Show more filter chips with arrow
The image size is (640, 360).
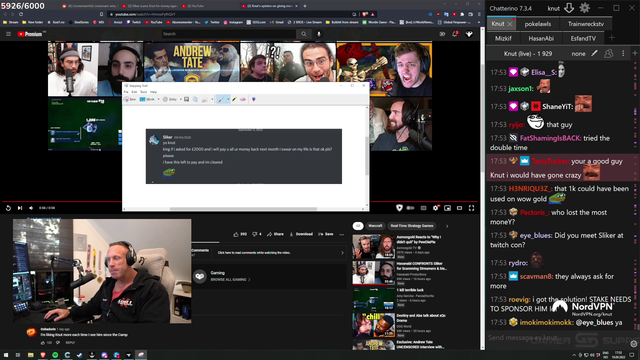pyautogui.click(x=447, y=226)
